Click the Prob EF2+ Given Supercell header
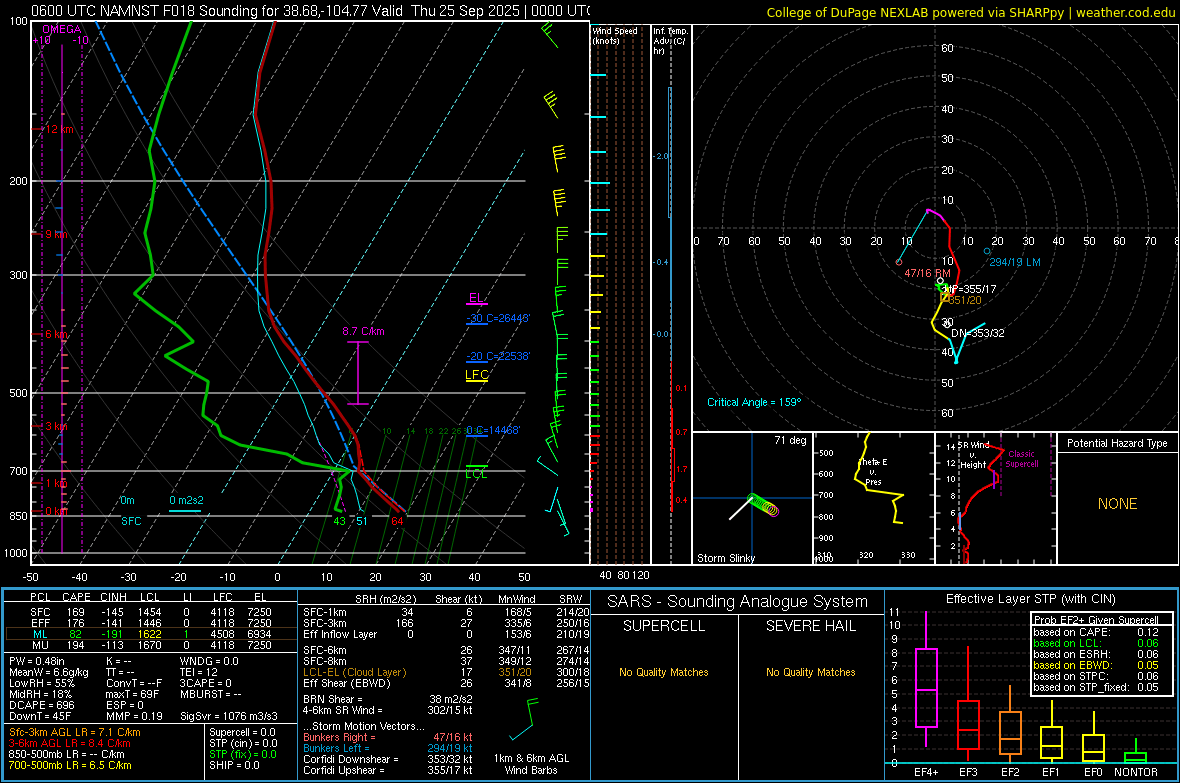The width and height of the screenshot is (1180, 783). pos(1096,620)
